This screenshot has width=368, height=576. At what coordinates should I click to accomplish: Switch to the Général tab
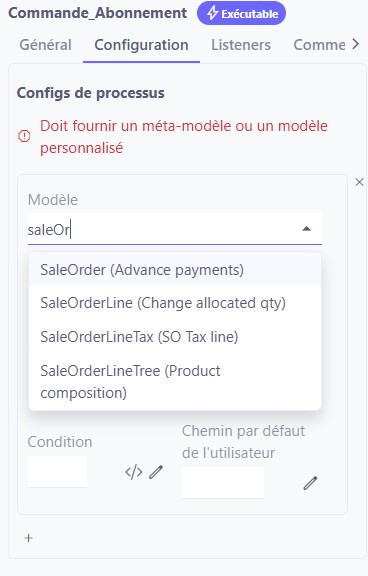tap(46, 45)
